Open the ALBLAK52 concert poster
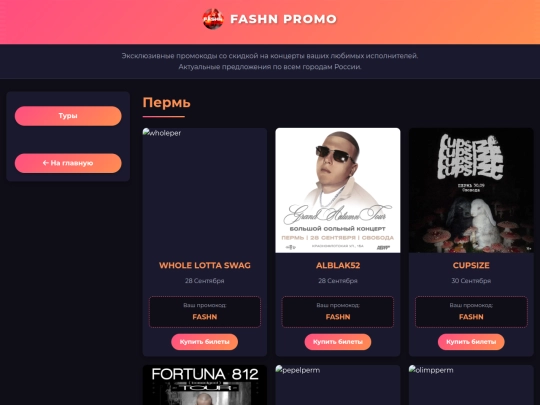Image resolution: width=540 pixels, height=405 pixels. pos(338,190)
